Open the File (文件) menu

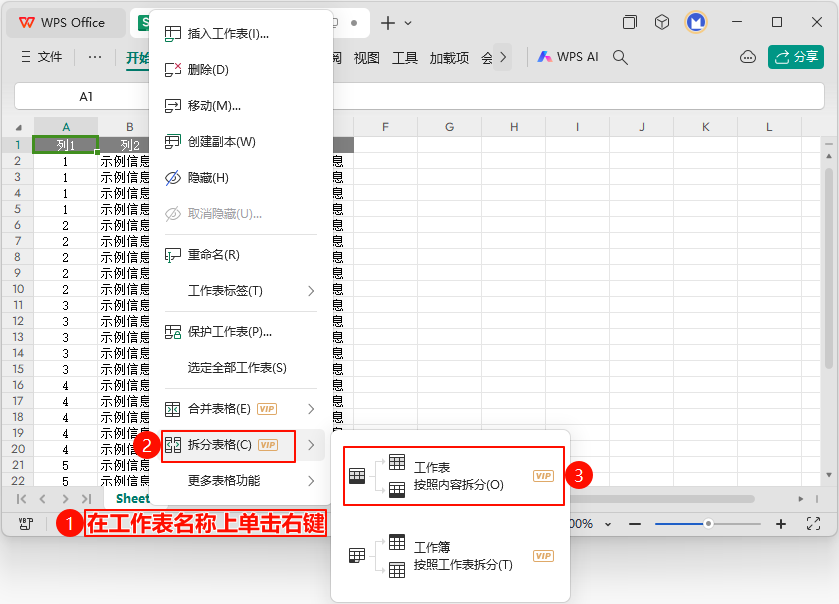pos(41,58)
